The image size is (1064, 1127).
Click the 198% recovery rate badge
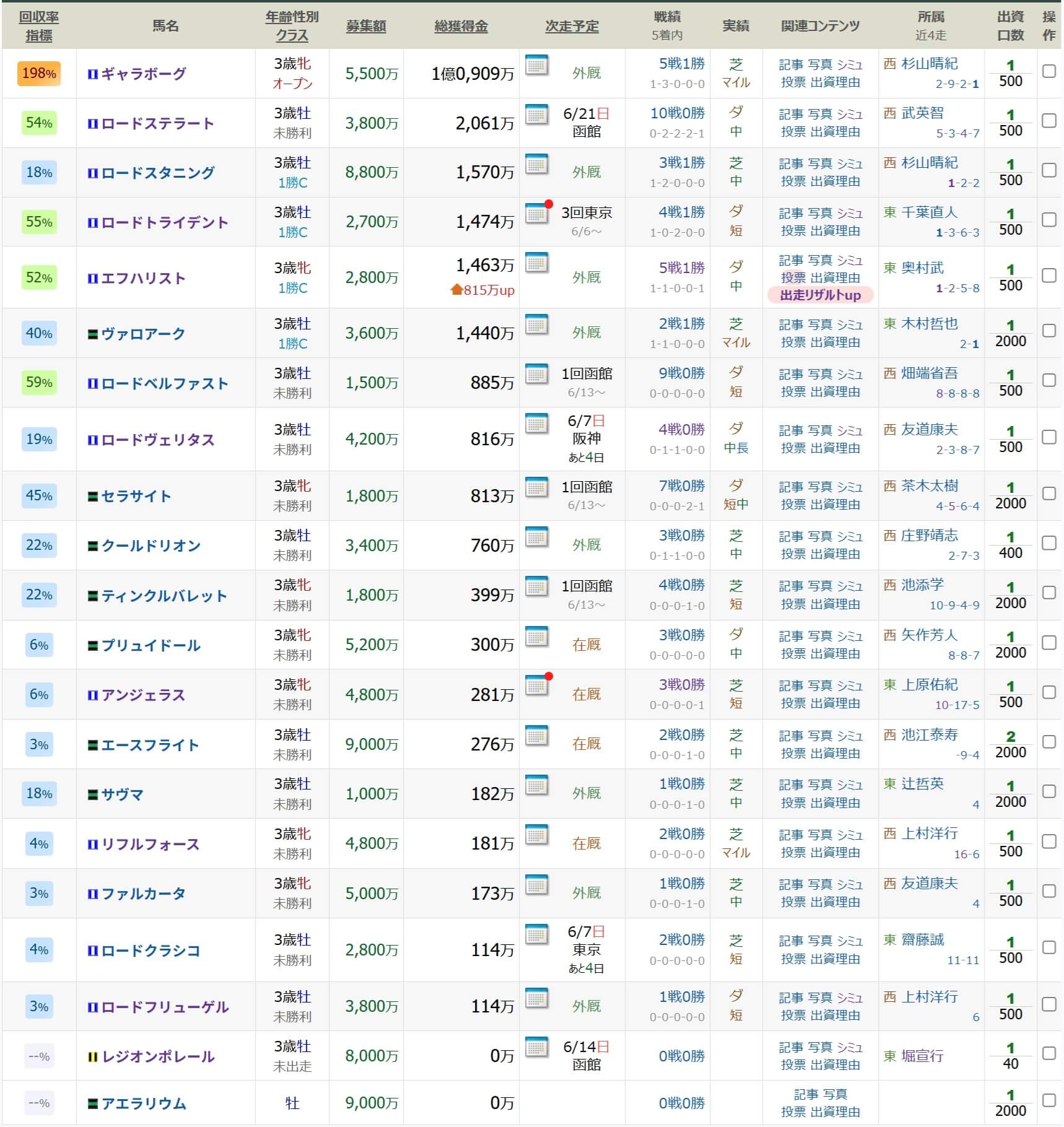[39, 73]
